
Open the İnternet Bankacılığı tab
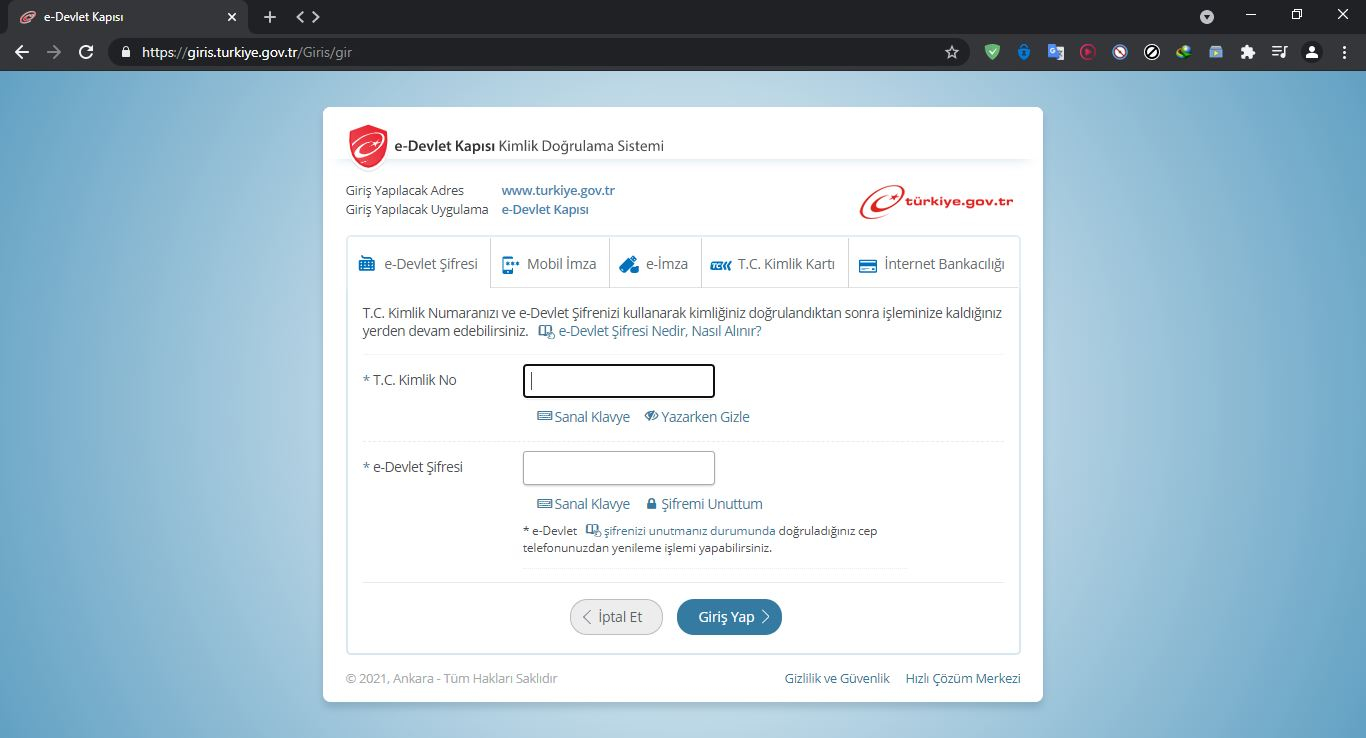(932, 265)
